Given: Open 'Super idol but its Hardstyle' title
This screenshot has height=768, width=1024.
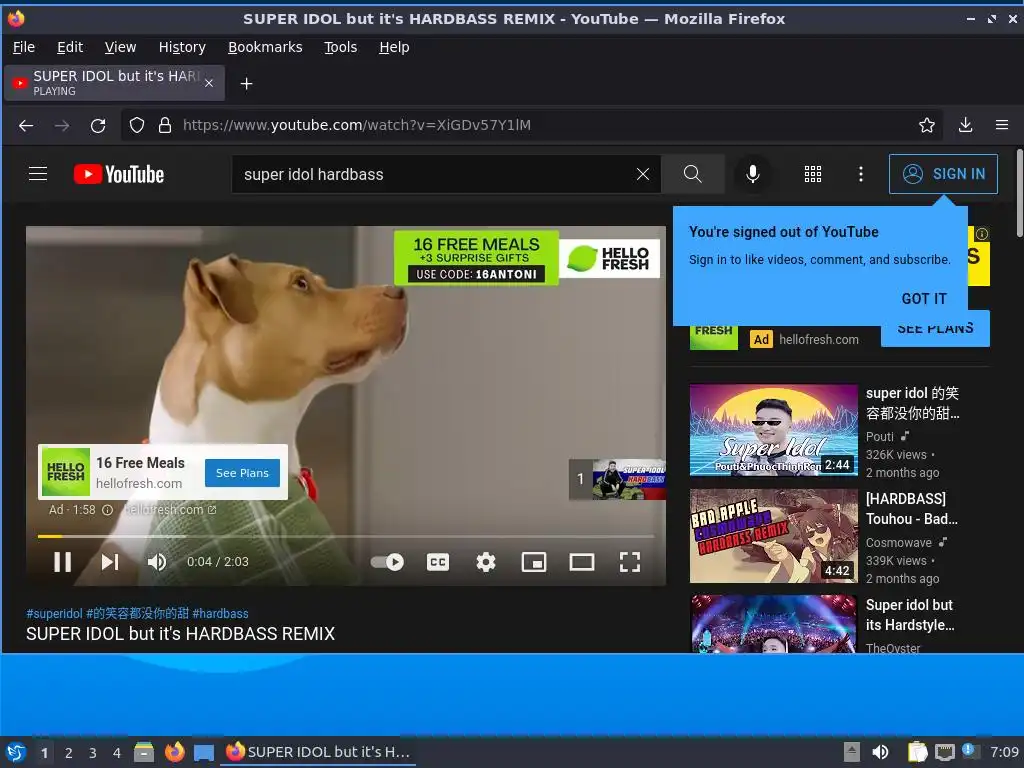Looking at the screenshot, I should pos(910,615).
